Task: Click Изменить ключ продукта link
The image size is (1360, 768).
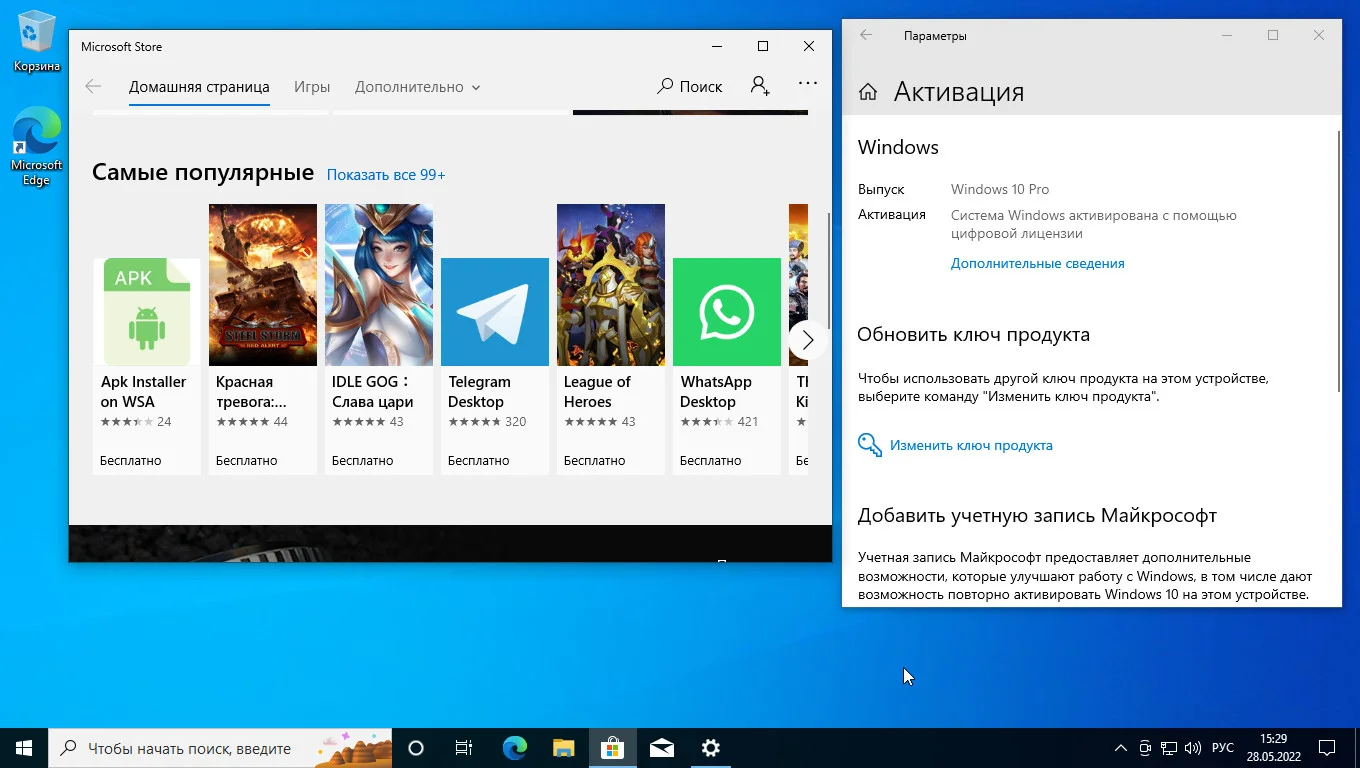Action: click(970, 446)
